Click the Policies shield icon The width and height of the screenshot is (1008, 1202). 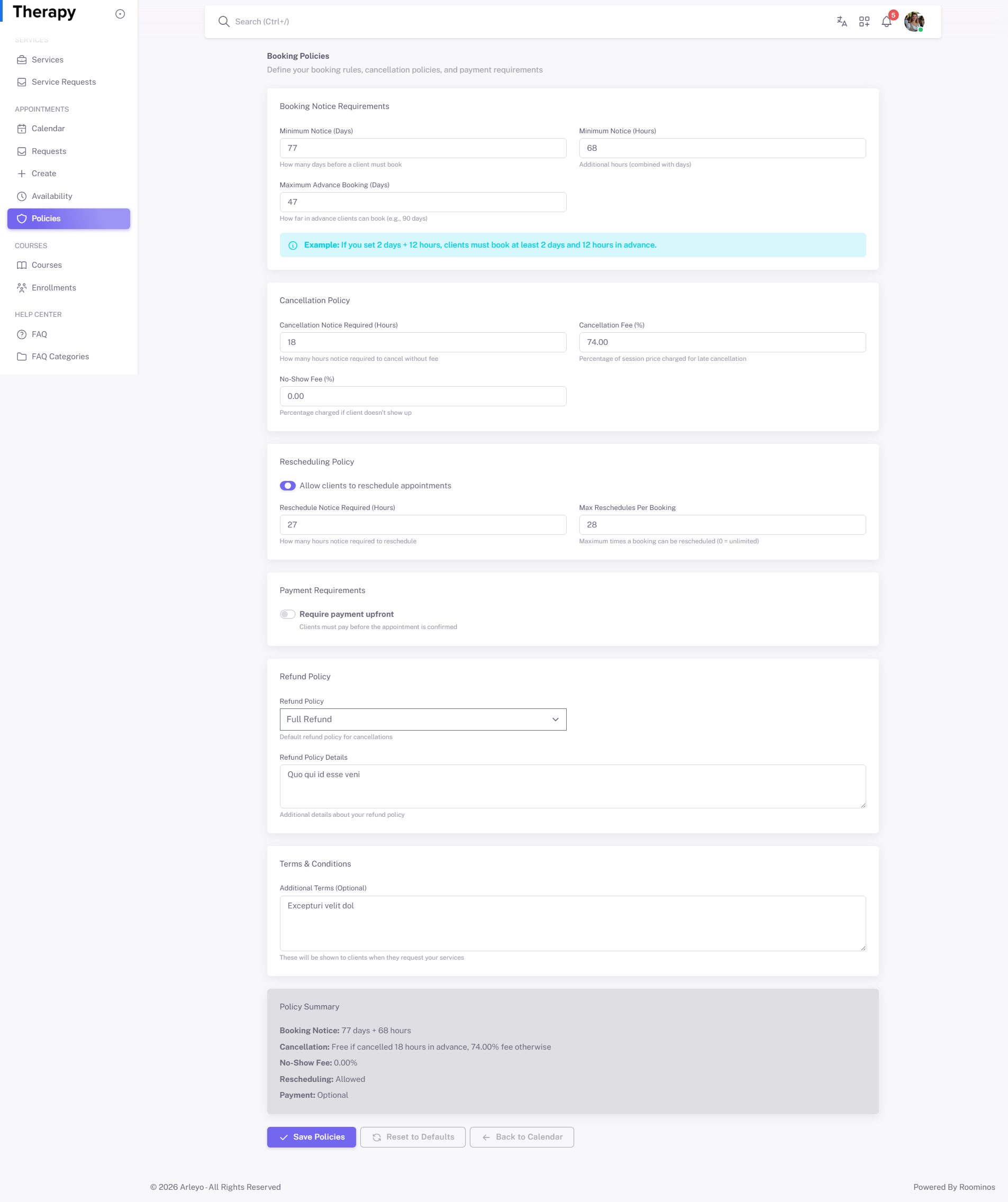coord(21,218)
